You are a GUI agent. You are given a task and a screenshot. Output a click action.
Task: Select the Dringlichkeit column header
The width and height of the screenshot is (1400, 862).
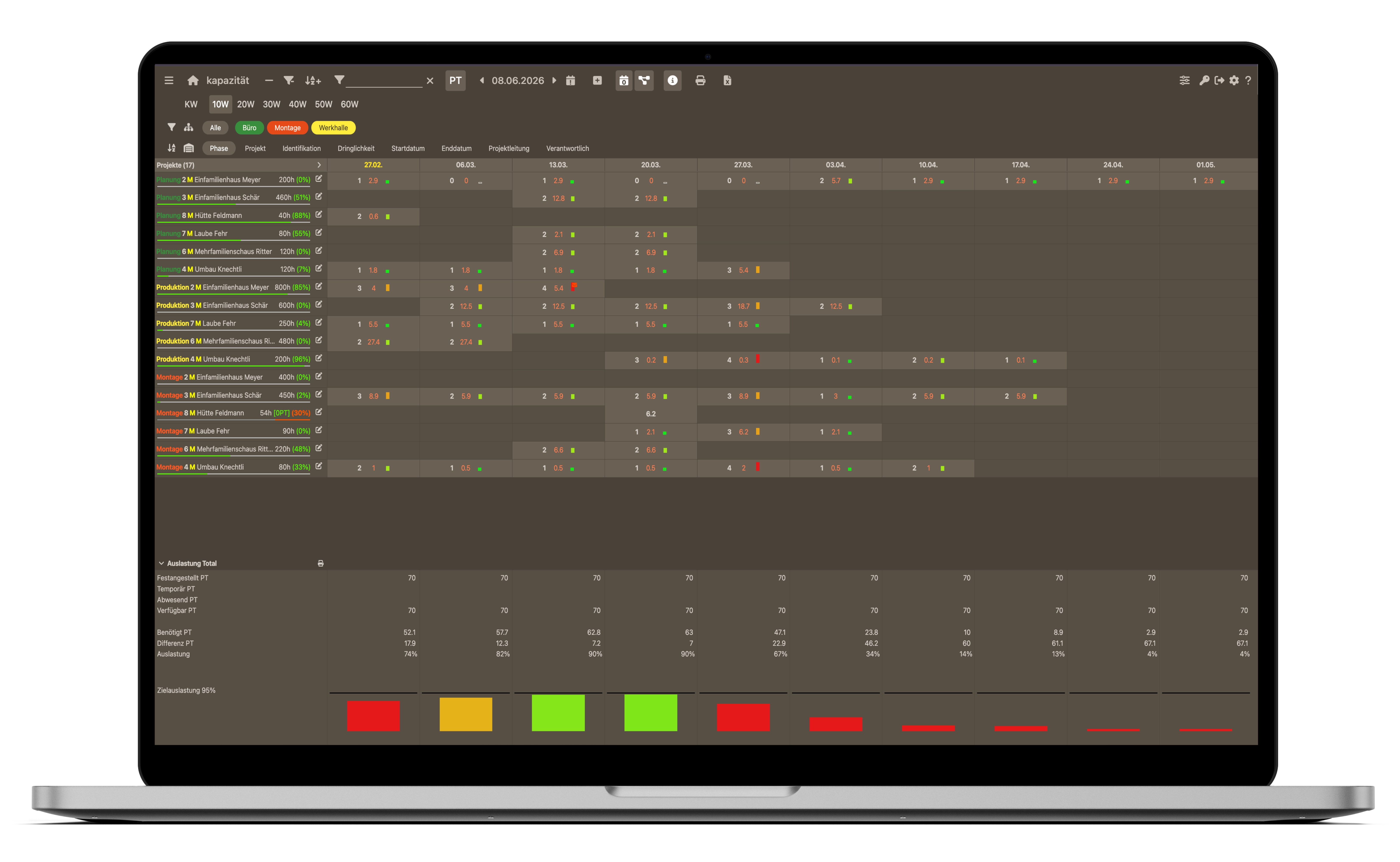[356, 148]
